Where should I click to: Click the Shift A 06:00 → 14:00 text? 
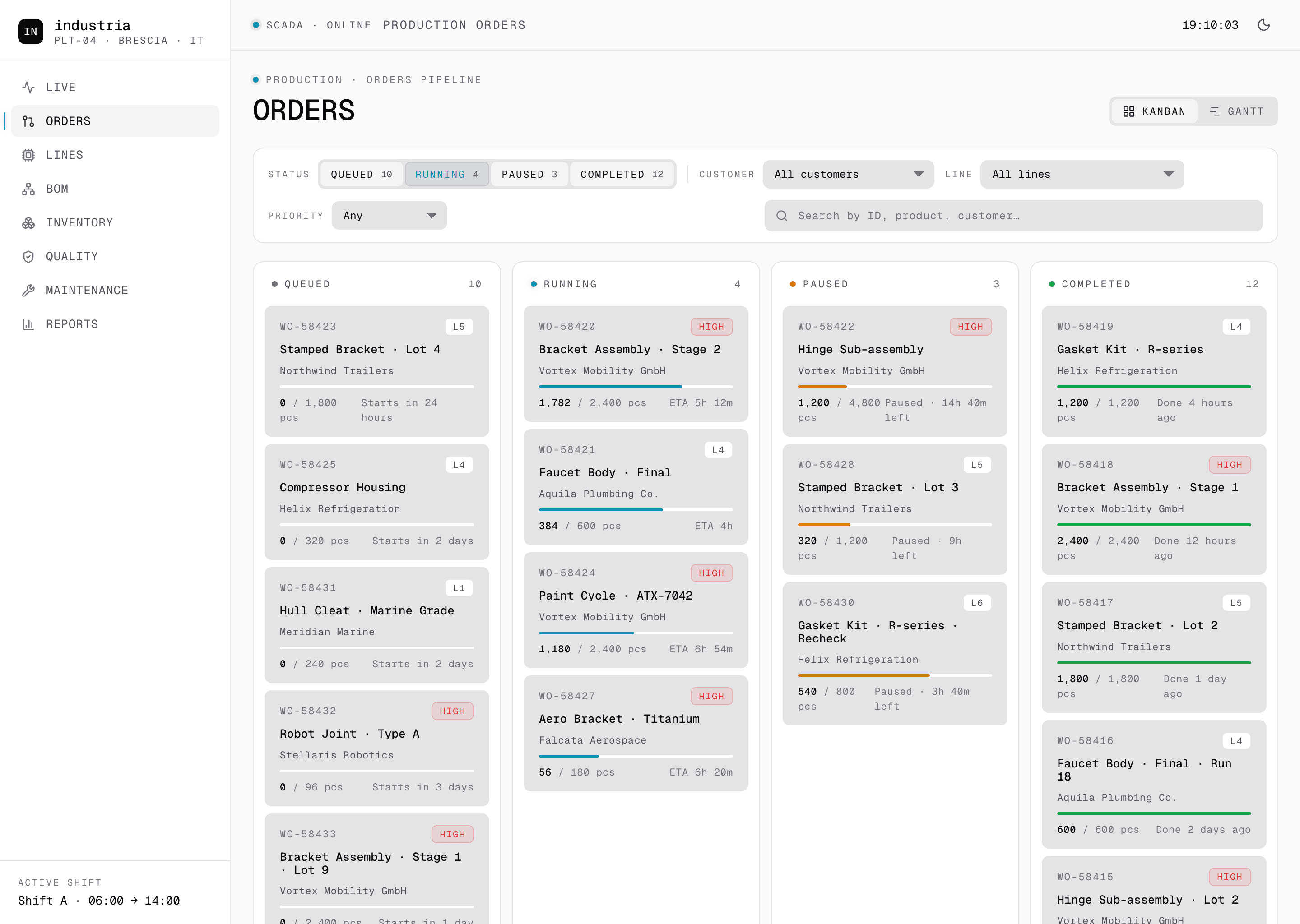99,901
